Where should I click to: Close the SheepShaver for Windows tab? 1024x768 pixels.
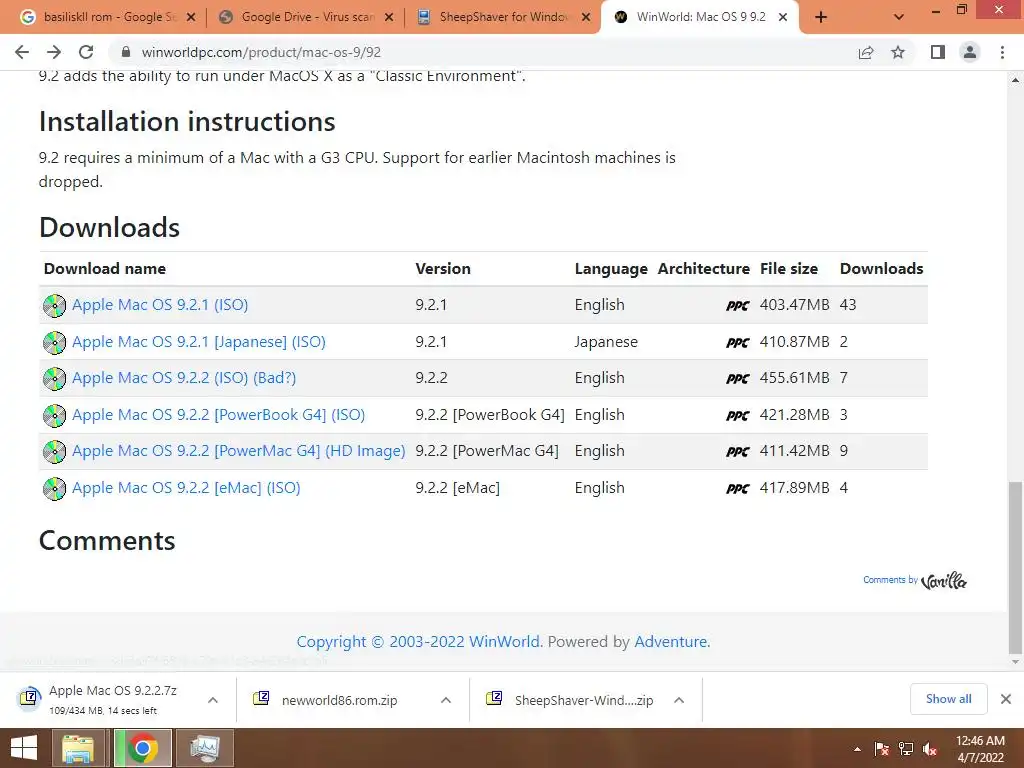pyautogui.click(x=586, y=18)
